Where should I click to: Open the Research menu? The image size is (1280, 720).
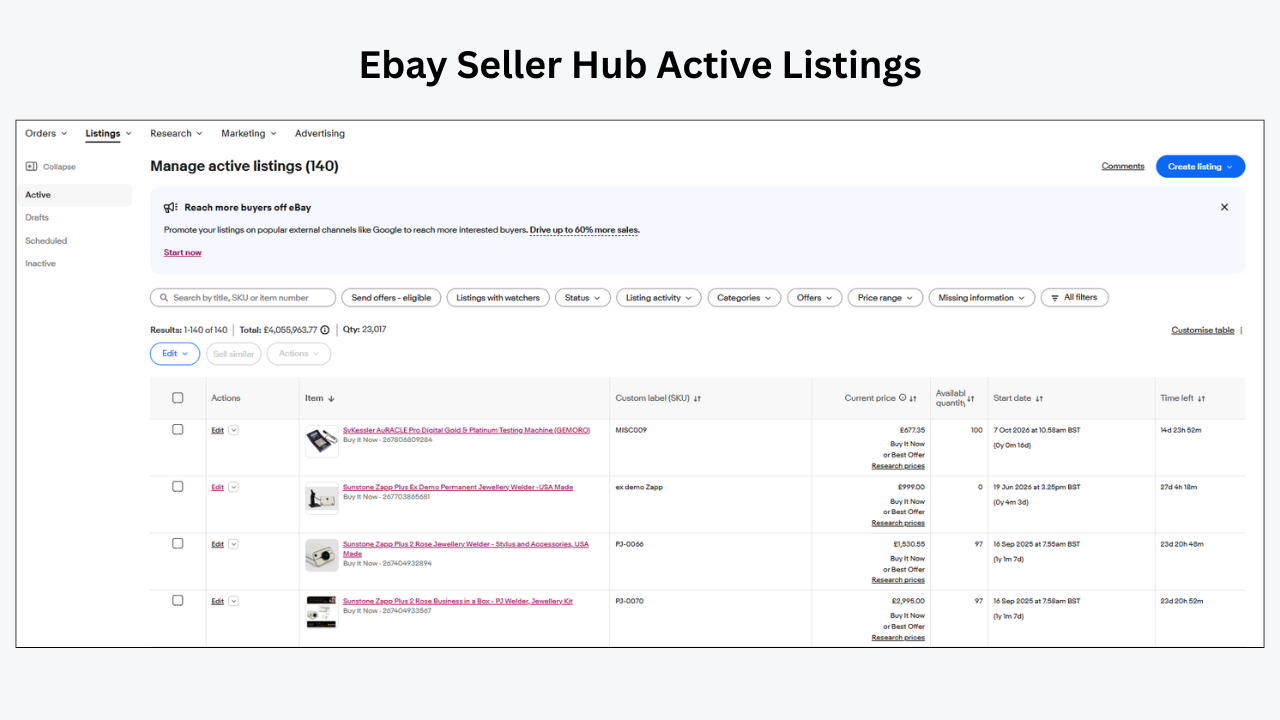[176, 133]
